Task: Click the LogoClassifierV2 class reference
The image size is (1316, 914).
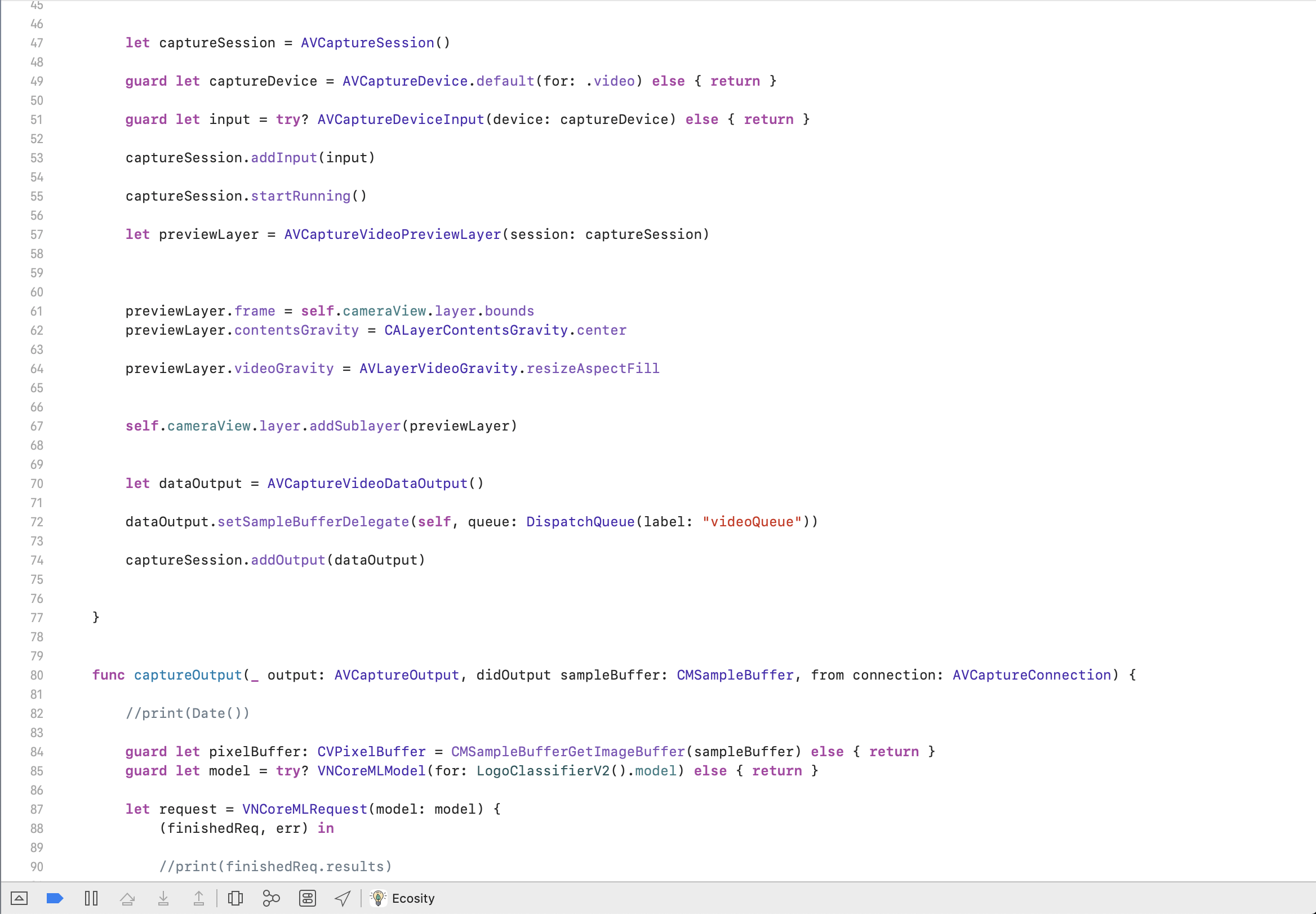Action: click(543, 771)
